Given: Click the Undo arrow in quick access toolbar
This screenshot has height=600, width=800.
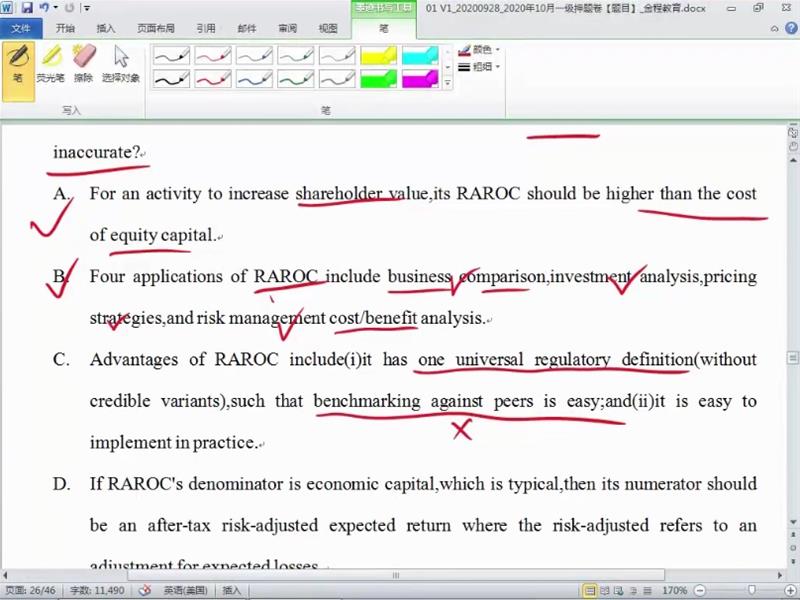Looking at the screenshot, I should pos(44,8).
